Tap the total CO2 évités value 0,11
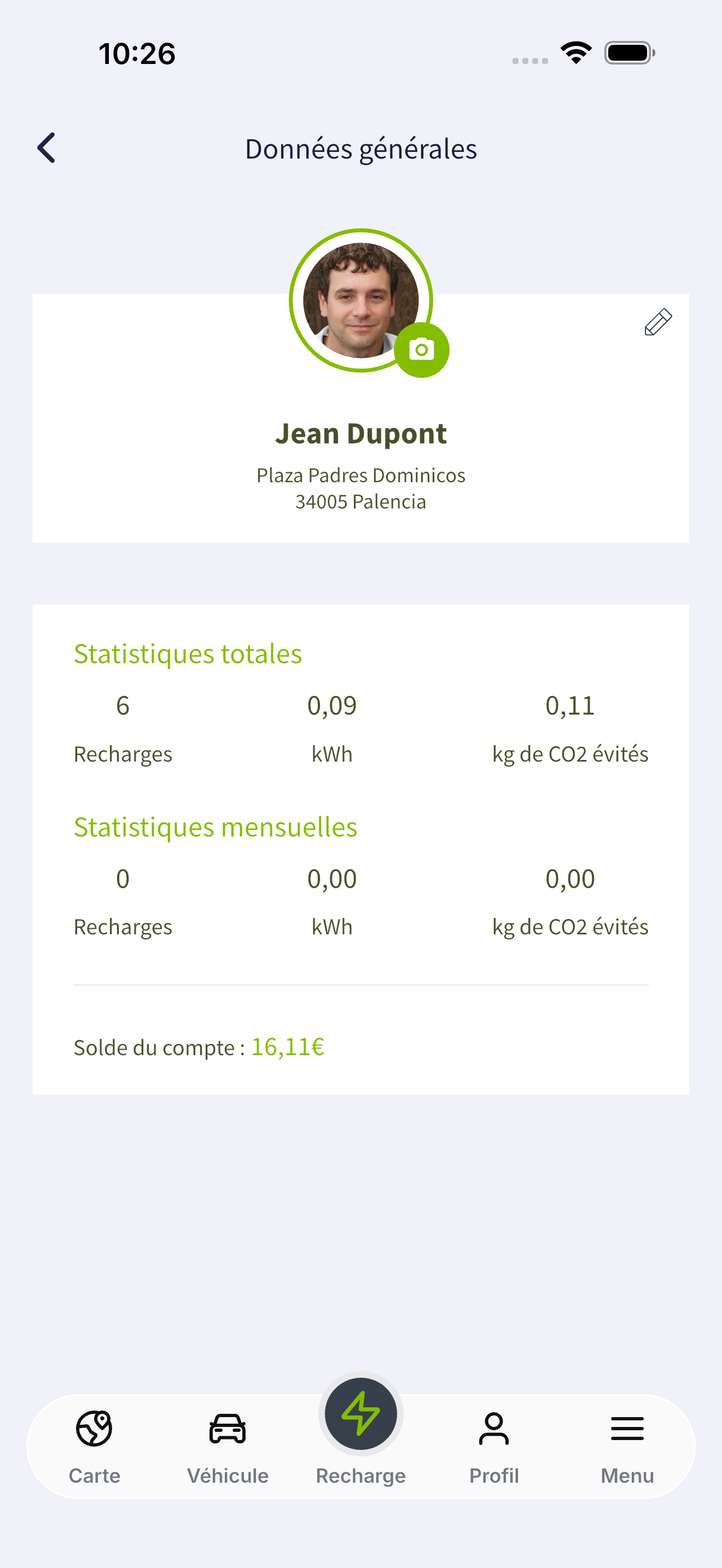Viewport: 722px width, 1568px height. point(570,706)
